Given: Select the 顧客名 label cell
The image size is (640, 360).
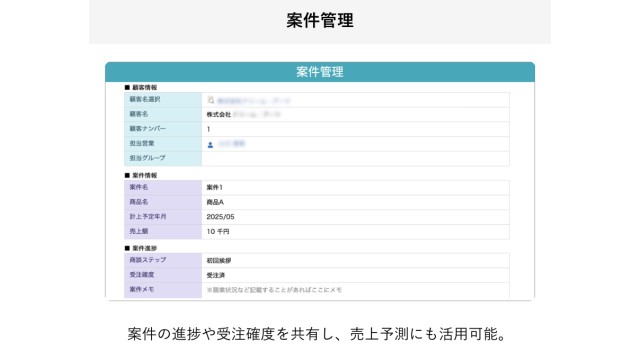Looking at the screenshot, I should coord(163,114).
